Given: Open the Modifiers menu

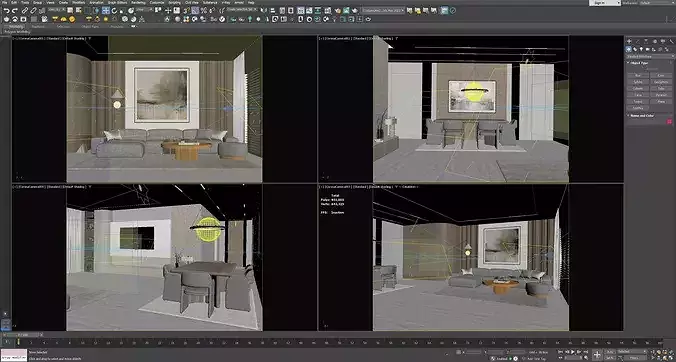Looking at the screenshot, I should (x=78, y=3).
